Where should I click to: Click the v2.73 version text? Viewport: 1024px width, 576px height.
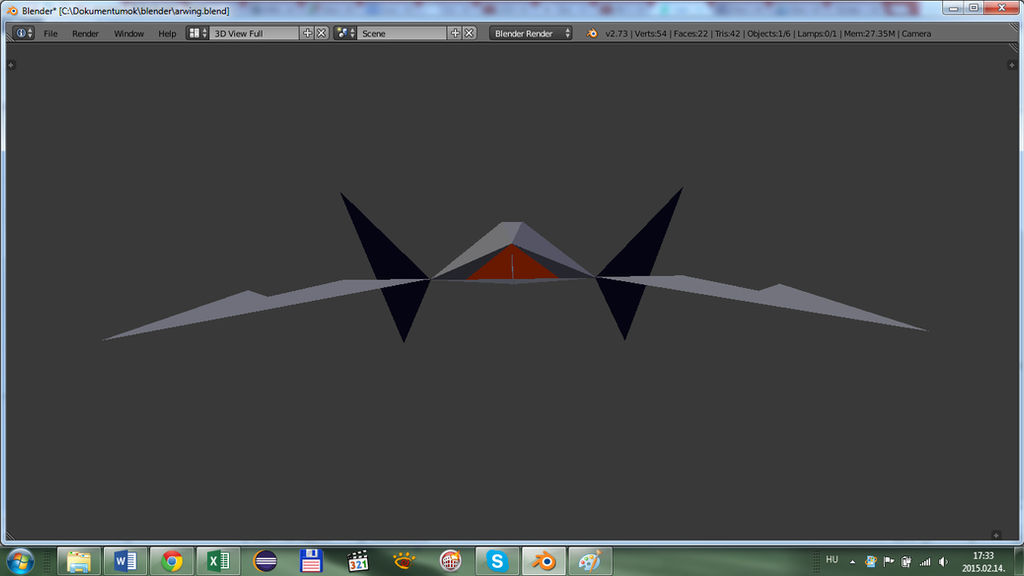[x=616, y=33]
